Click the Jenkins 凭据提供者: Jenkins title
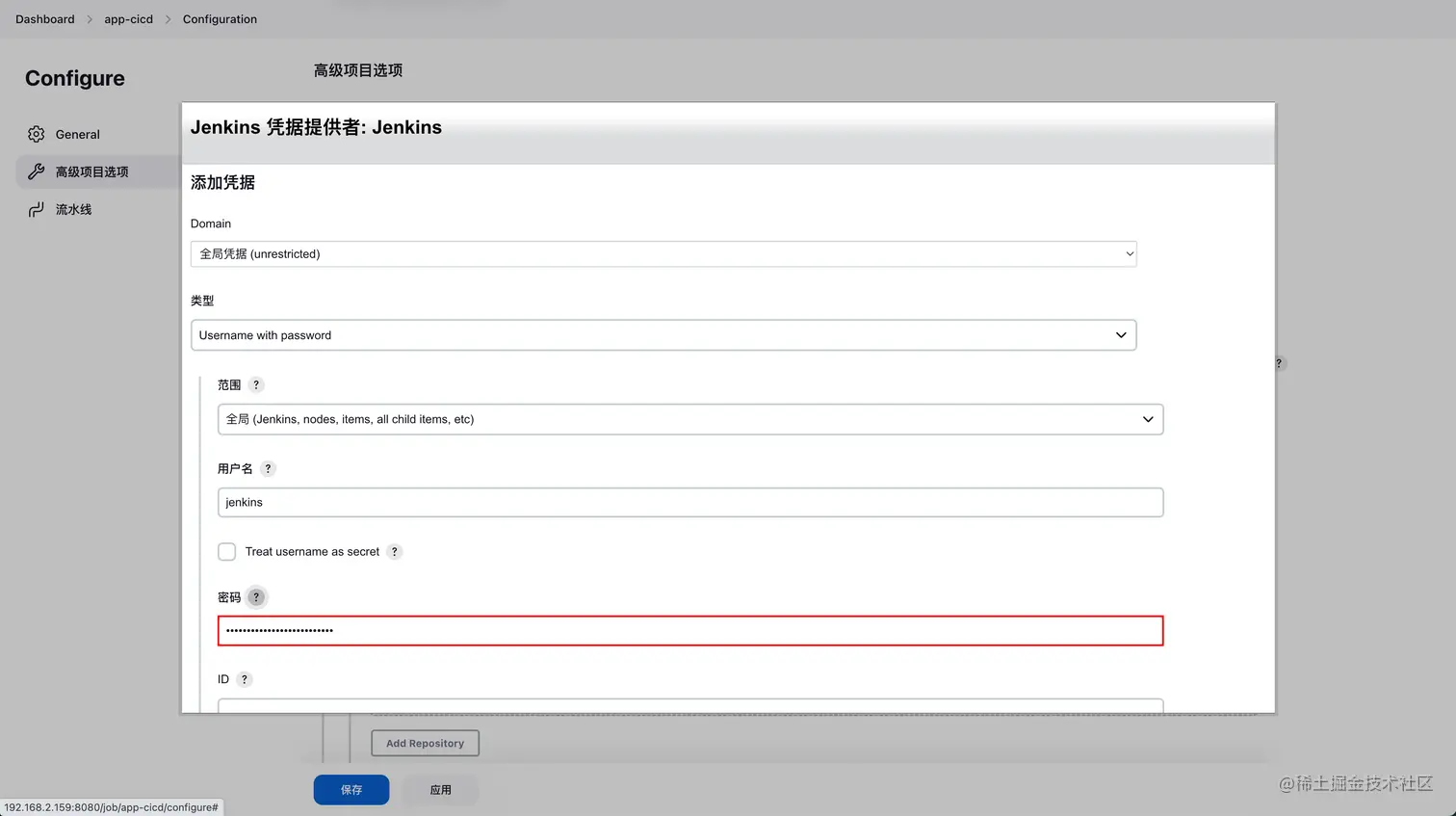 pyautogui.click(x=316, y=127)
